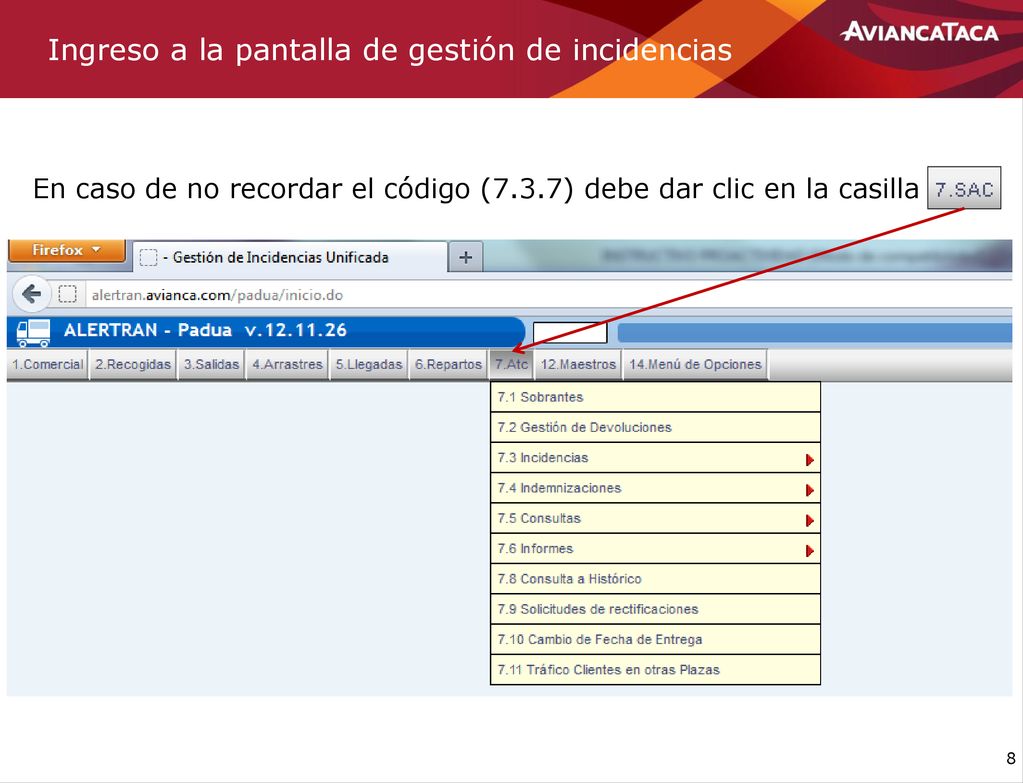Screen dimensions: 1023x783
Task: Open the 3.Salidas menu
Action: tap(211, 365)
